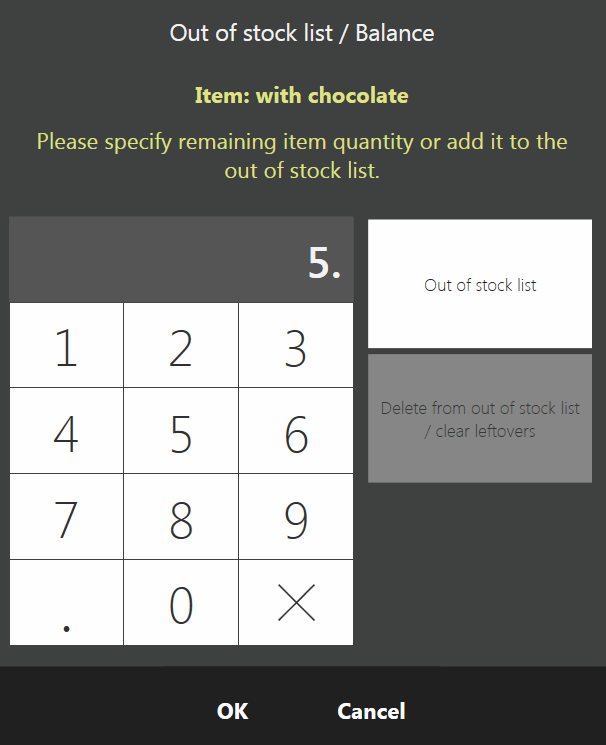Enter digit 6 using the keypad
606x745 pixels.
click(296, 432)
